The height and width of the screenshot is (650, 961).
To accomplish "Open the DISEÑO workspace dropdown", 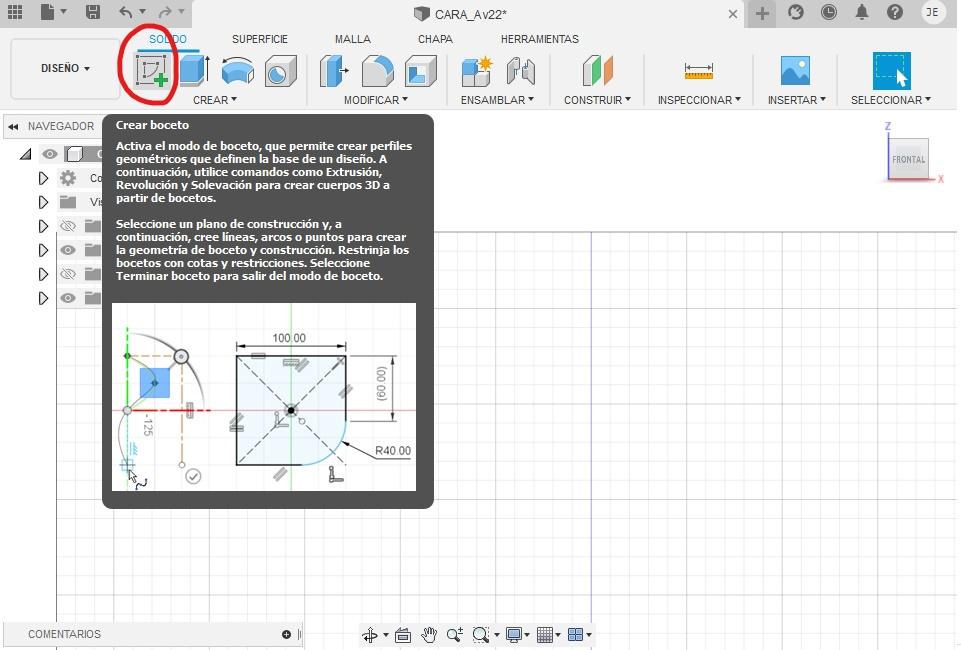I will point(66,68).
